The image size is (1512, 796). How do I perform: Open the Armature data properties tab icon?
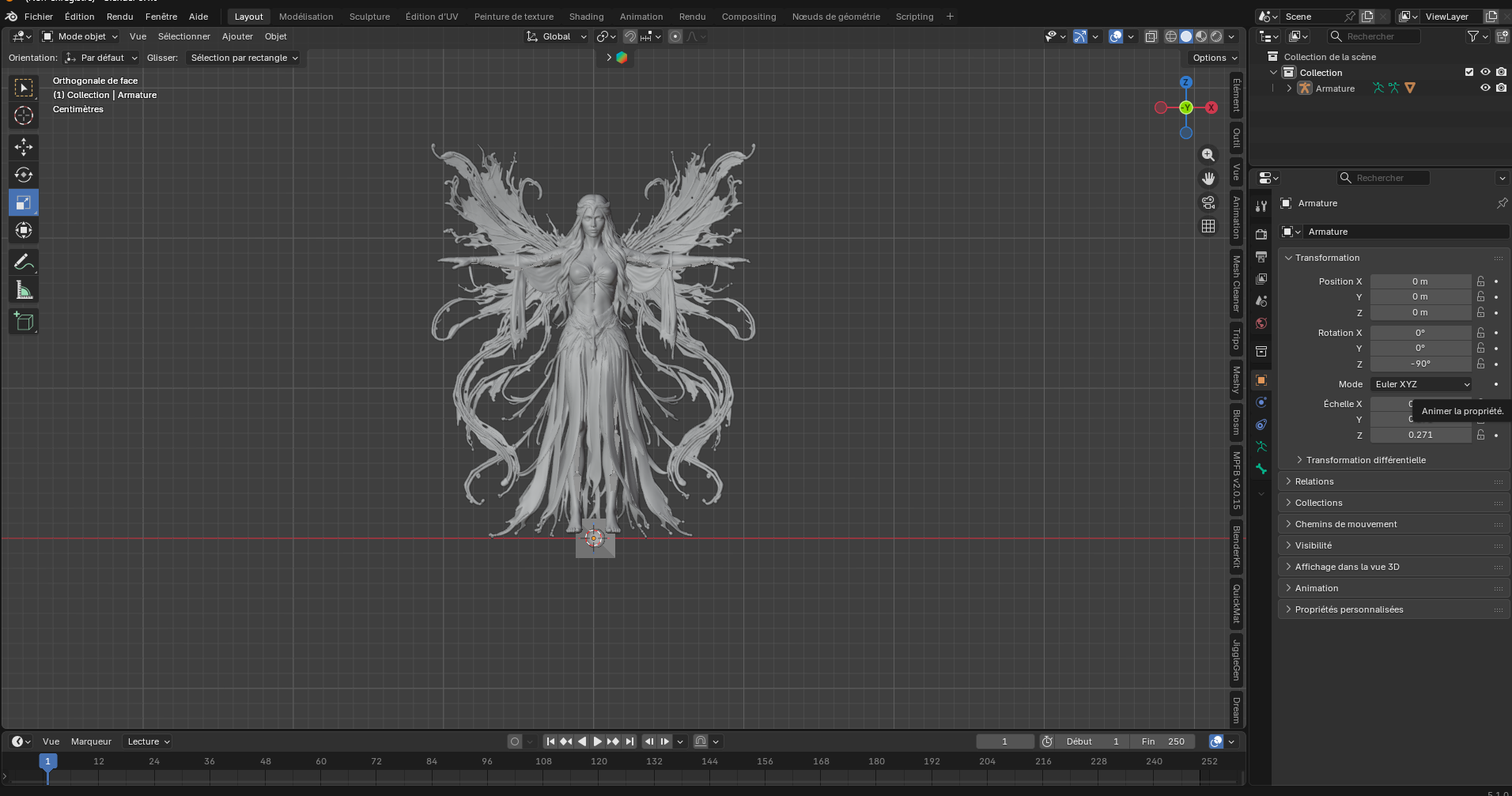point(1261,447)
